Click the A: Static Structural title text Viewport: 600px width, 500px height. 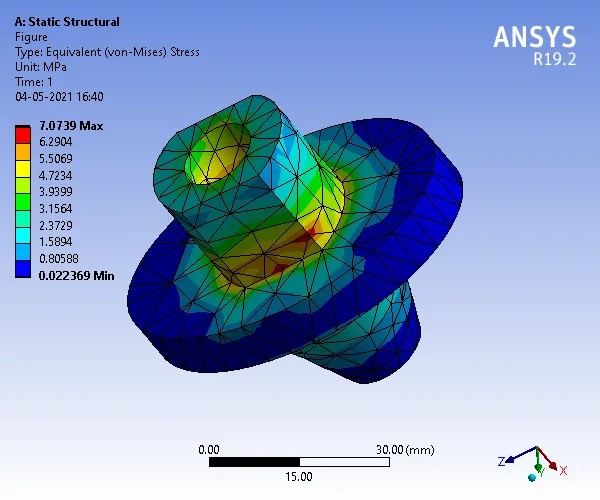tap(67, 22)
